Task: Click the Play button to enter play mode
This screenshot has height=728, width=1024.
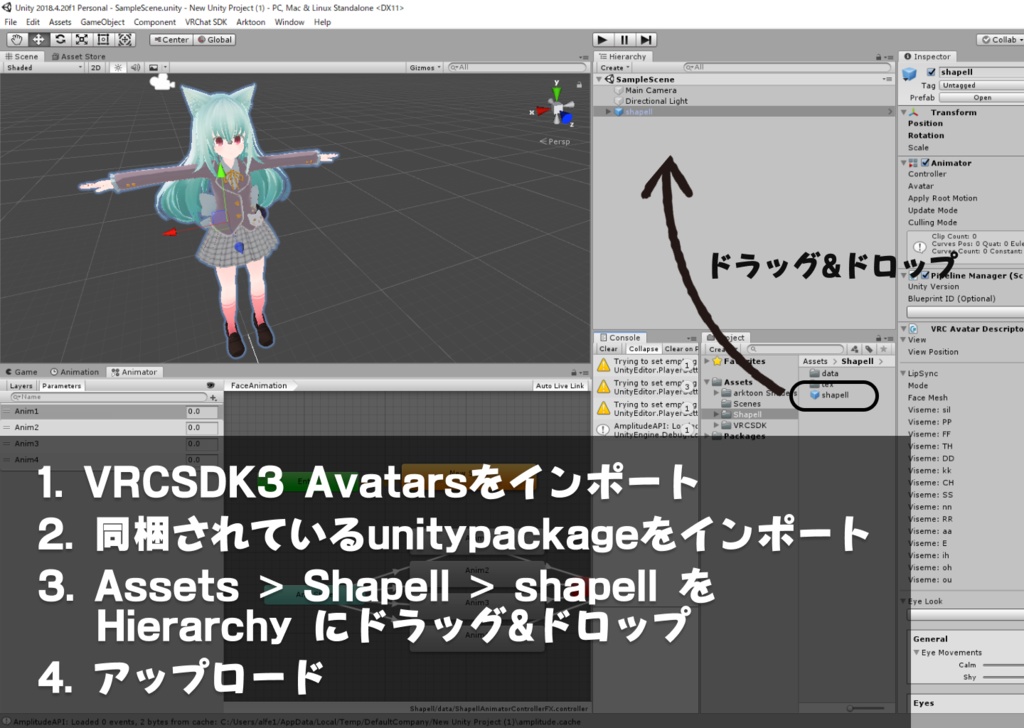Action: click(601, 39)
